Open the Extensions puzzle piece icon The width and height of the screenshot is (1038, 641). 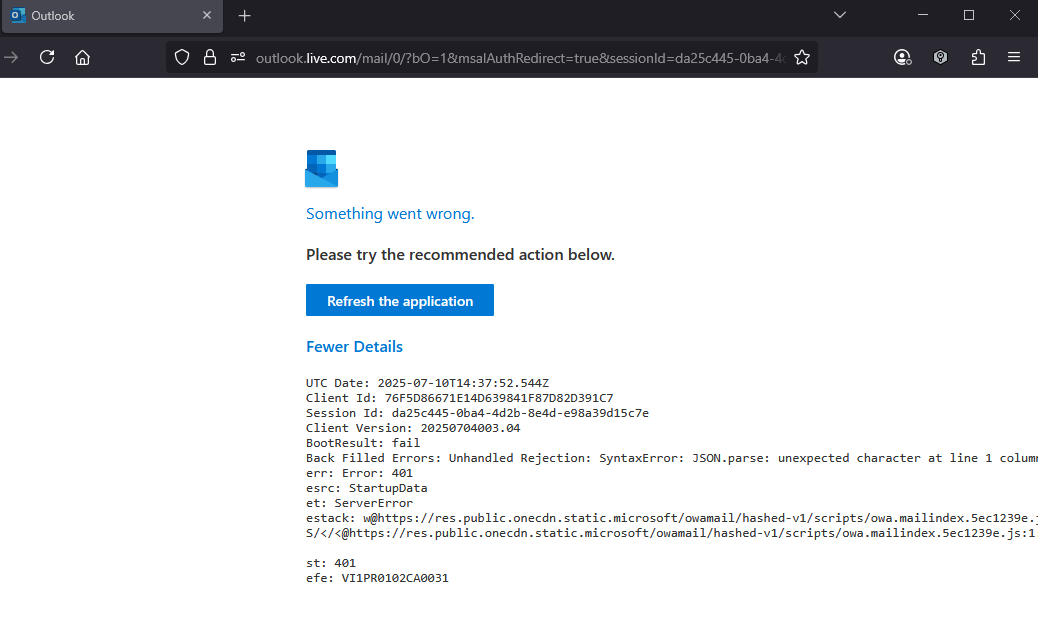(978, 58)
